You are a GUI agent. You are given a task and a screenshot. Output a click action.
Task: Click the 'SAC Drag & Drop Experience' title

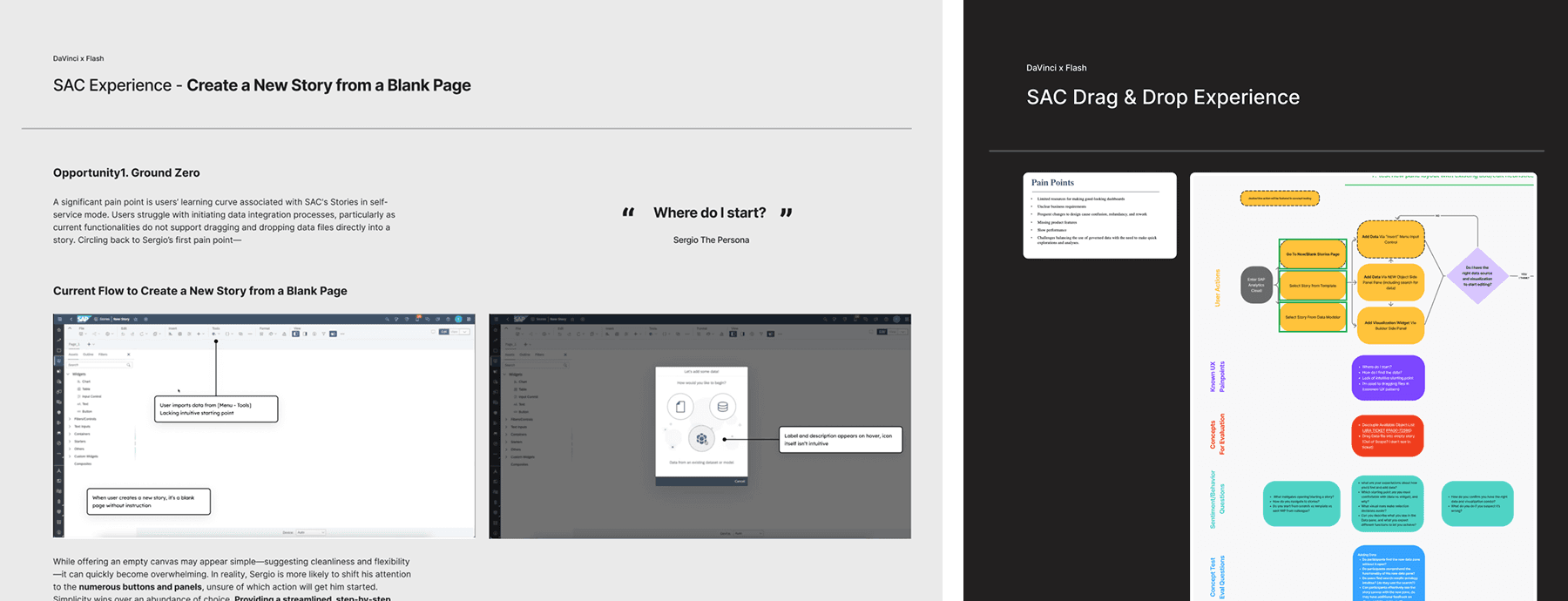tap(1163, 97)
